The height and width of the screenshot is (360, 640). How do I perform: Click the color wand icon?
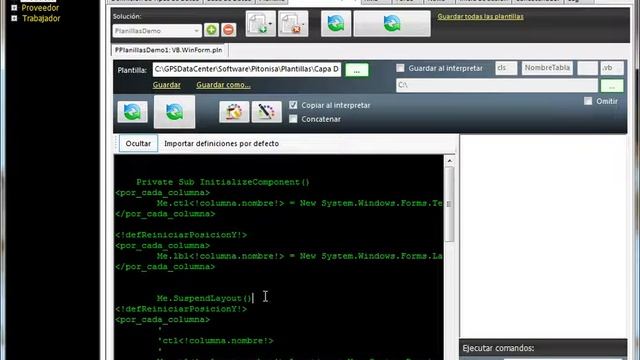267,112
